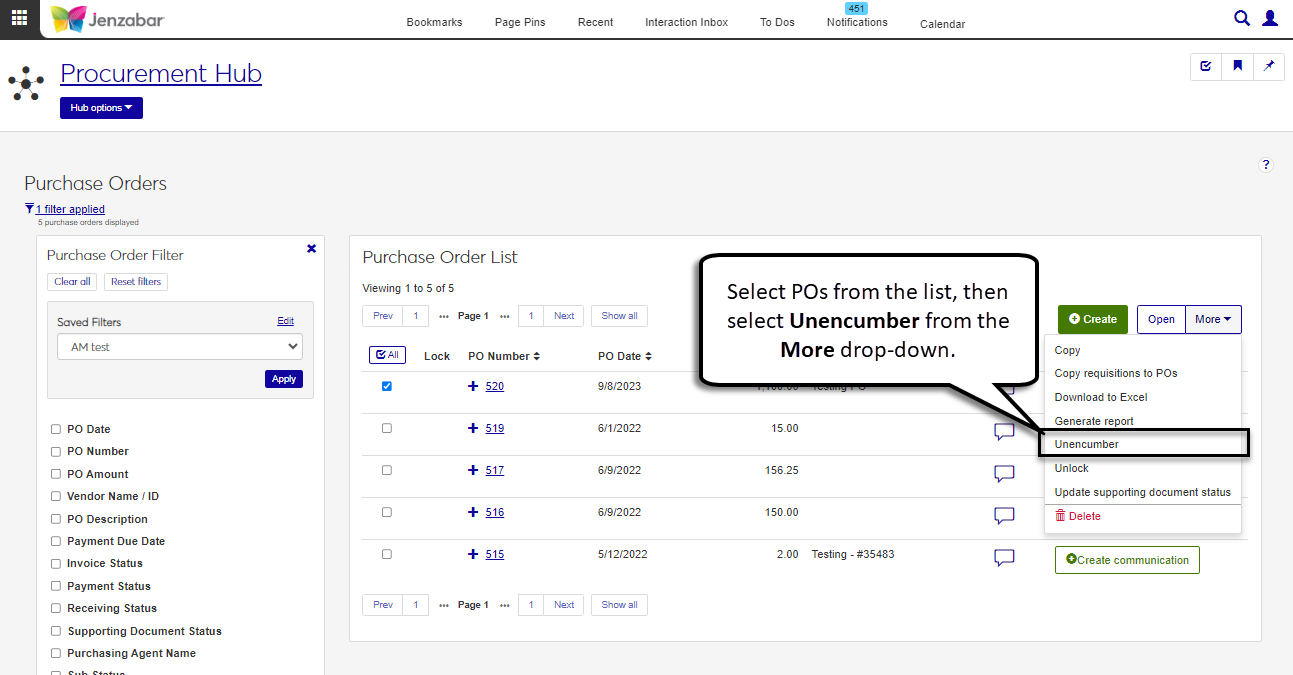The height and width of the screenshot is (675, 1293).
Task: Click the green Create button
Action: [1092, 319]
